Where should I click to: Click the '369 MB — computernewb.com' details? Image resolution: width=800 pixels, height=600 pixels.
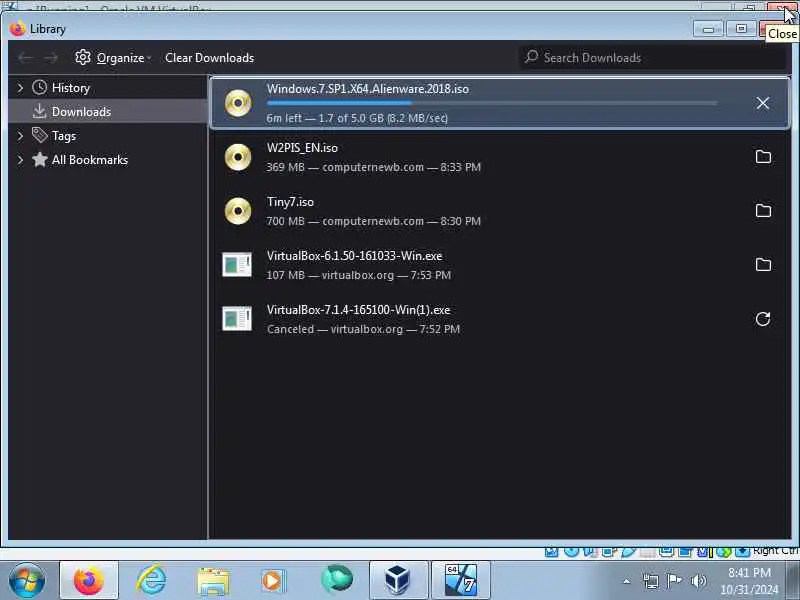[373, 167]
